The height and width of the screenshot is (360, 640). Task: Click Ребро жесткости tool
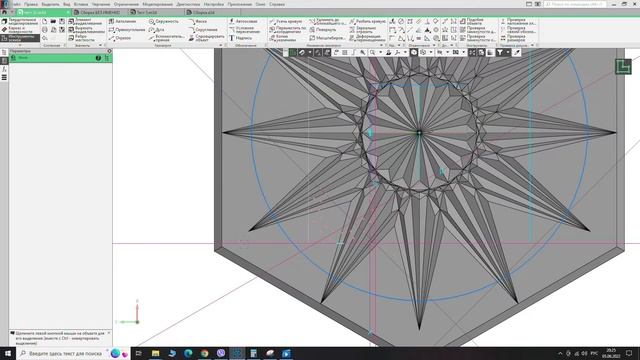(x=82, y=38)
